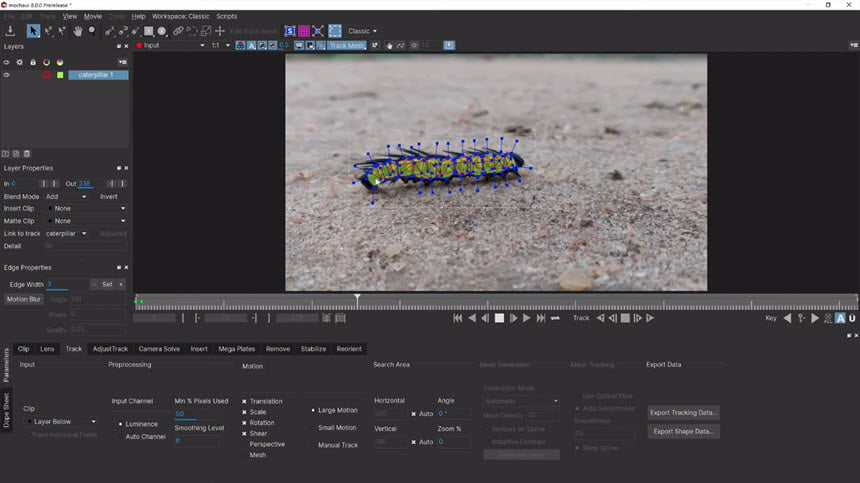Viewport: 860px width, 483px height.
Task: Track forwards with the rightmost Track arrow
Action: (650, 318)
